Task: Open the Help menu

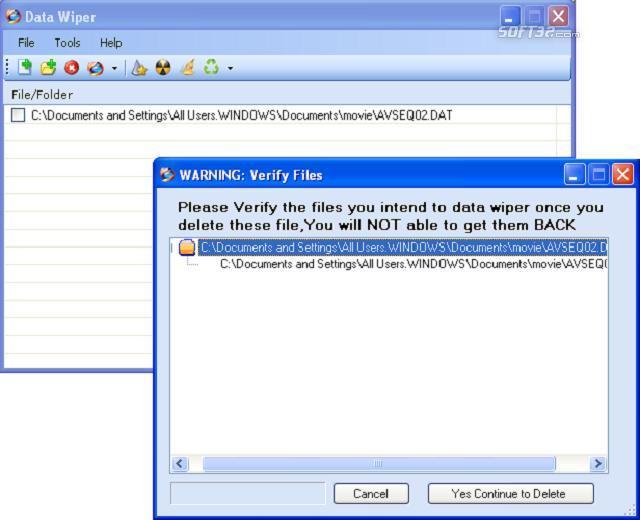Action: (111, 43)
